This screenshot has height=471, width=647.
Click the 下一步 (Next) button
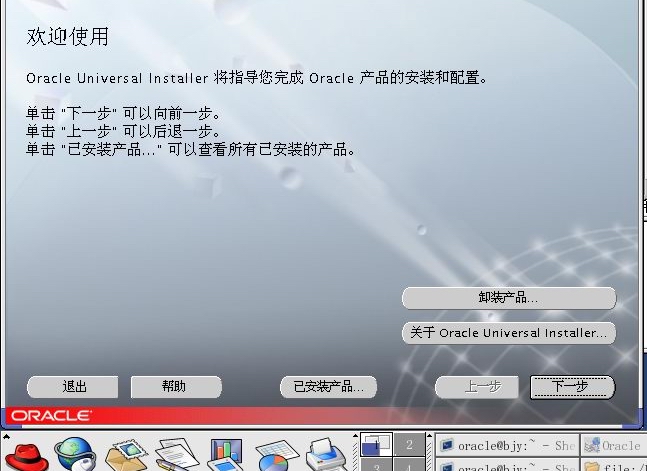click(x=571, y=386)
